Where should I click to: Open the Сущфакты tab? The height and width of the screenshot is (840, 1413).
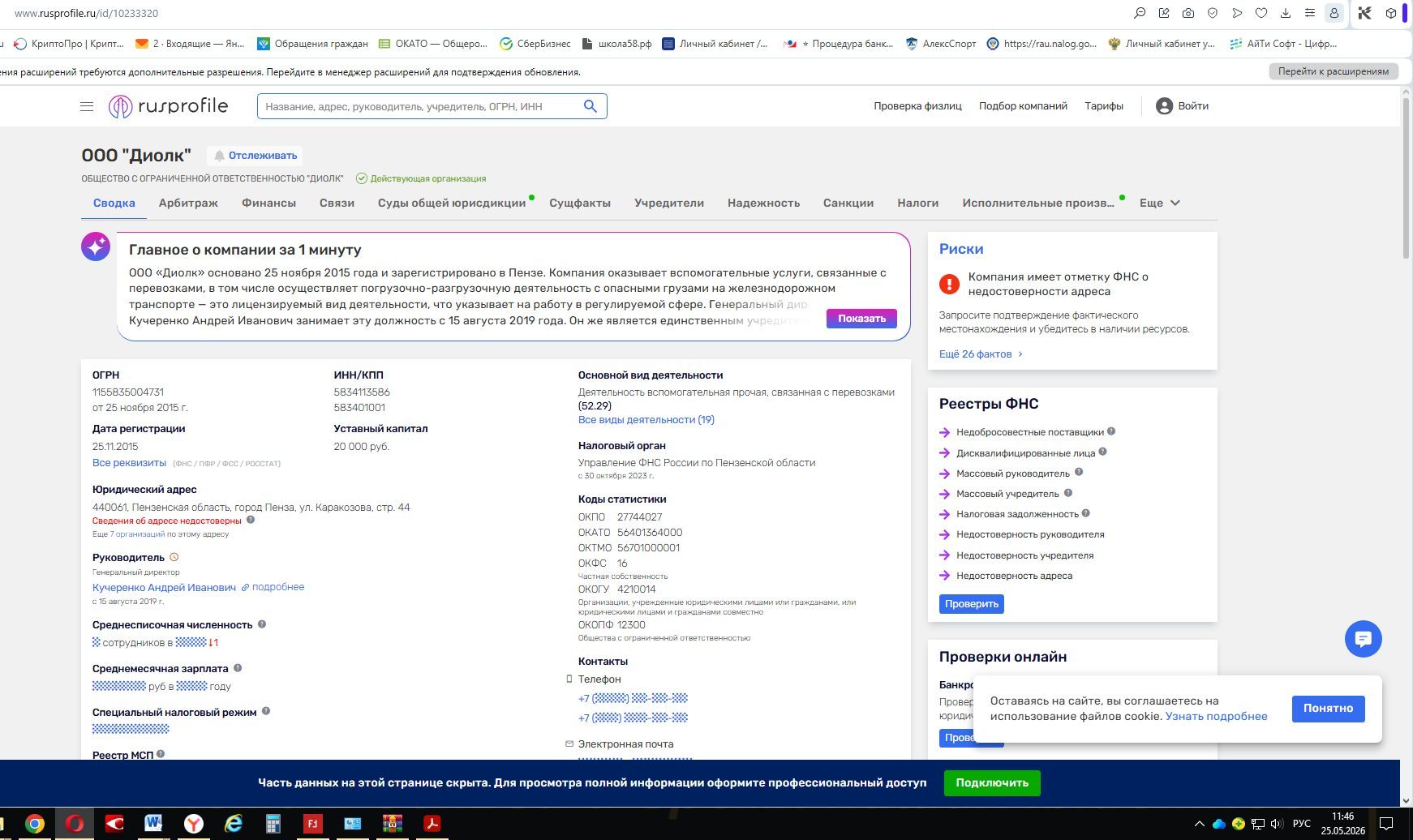[x=580, y=203]
